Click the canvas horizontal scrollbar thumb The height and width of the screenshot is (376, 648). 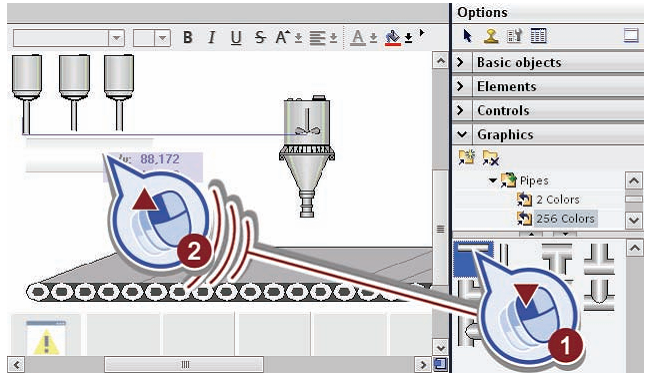184,365
